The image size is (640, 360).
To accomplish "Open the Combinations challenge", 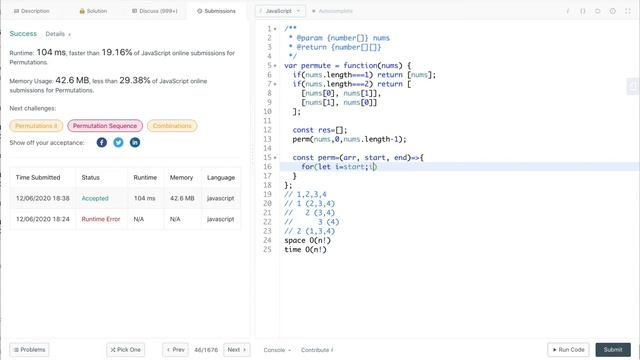I will coord(172,126).
